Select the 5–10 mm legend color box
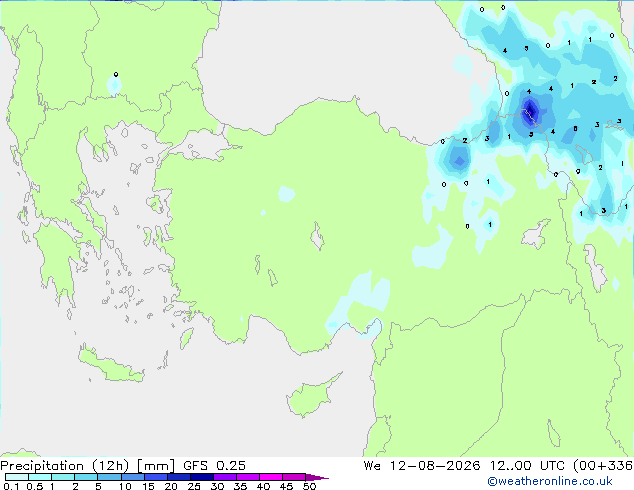634x490 pixels. (x=109, y=477)
